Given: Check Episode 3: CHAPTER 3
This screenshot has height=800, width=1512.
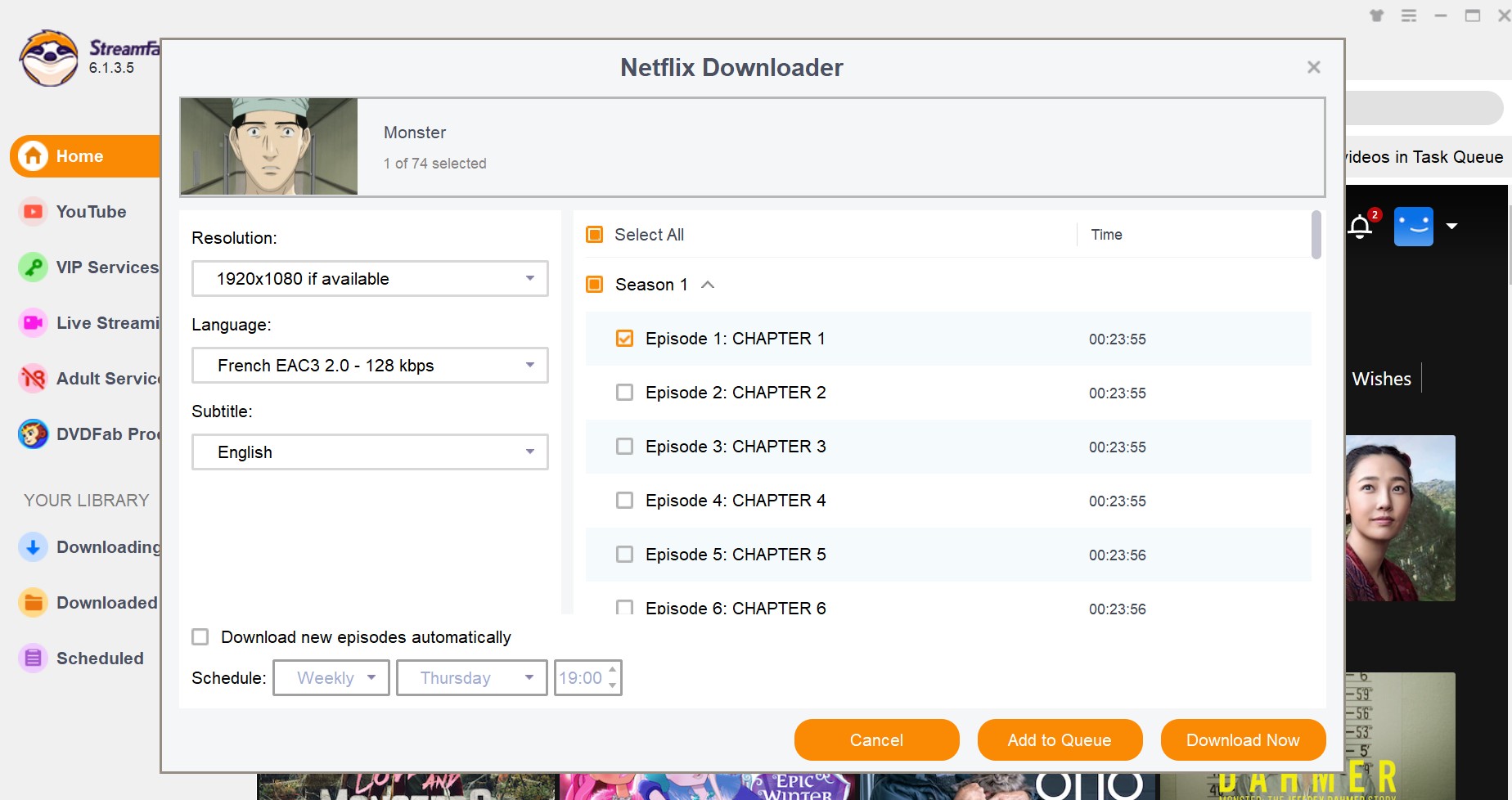Looking at the screenshot, I should point(624,447).
